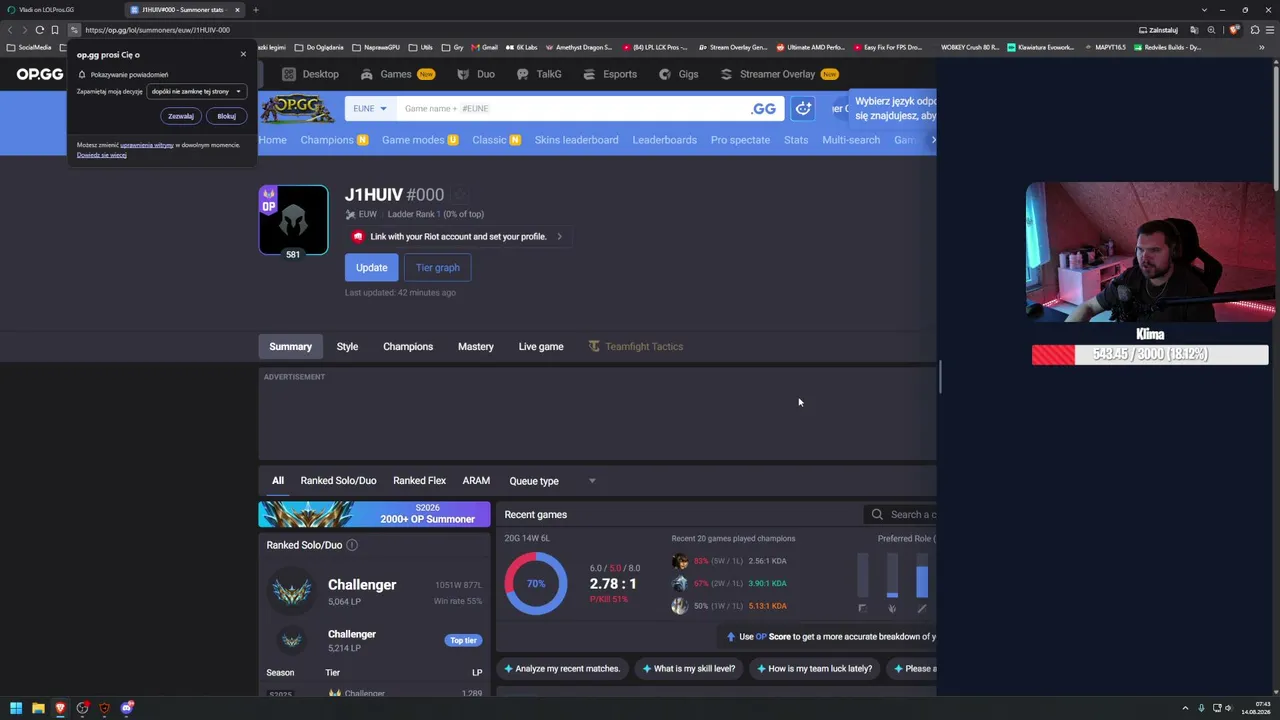Focus the Game name search field
1280x720 pixels.
coord(570,108)
